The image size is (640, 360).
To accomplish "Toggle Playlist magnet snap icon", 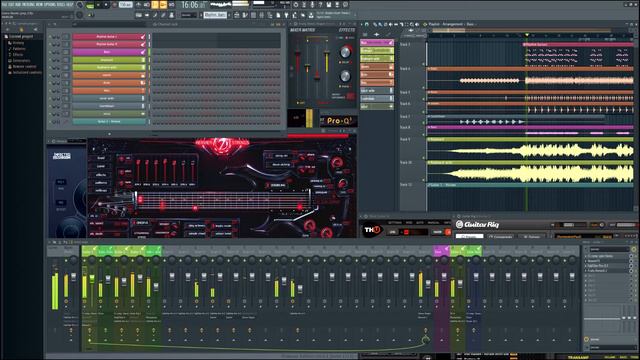I will pyautogui.click(x=367, y=24).
